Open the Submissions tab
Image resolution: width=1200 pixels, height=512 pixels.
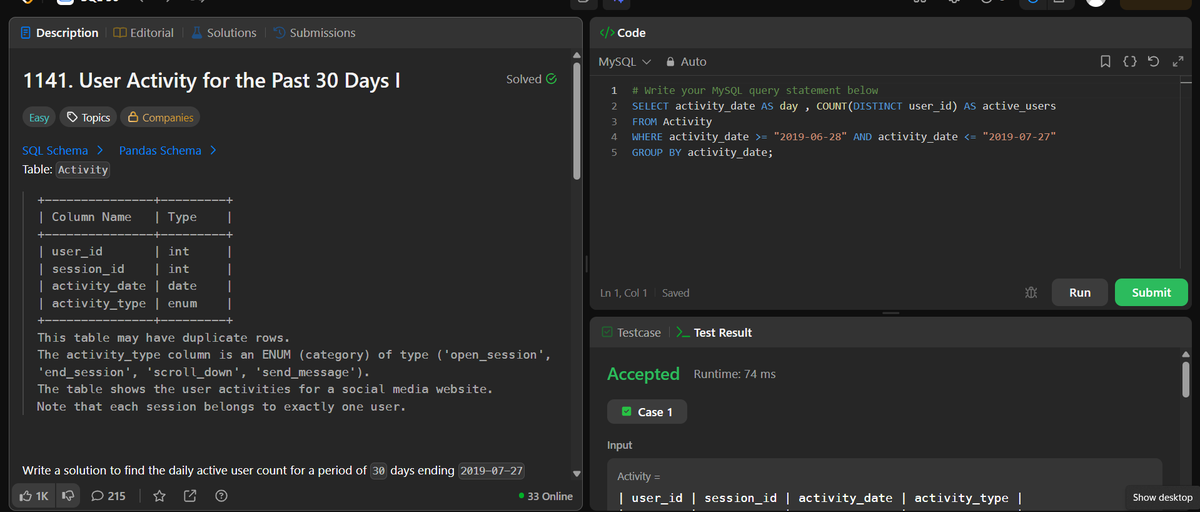coord(314,33)
